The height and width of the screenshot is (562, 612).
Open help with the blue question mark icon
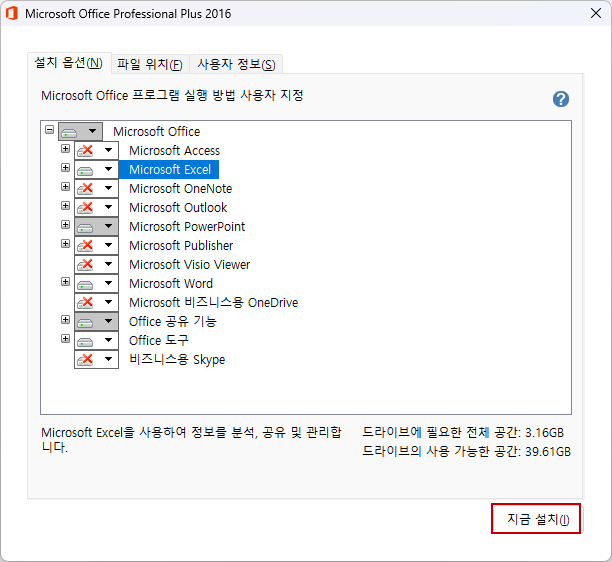tap(560, 99)
